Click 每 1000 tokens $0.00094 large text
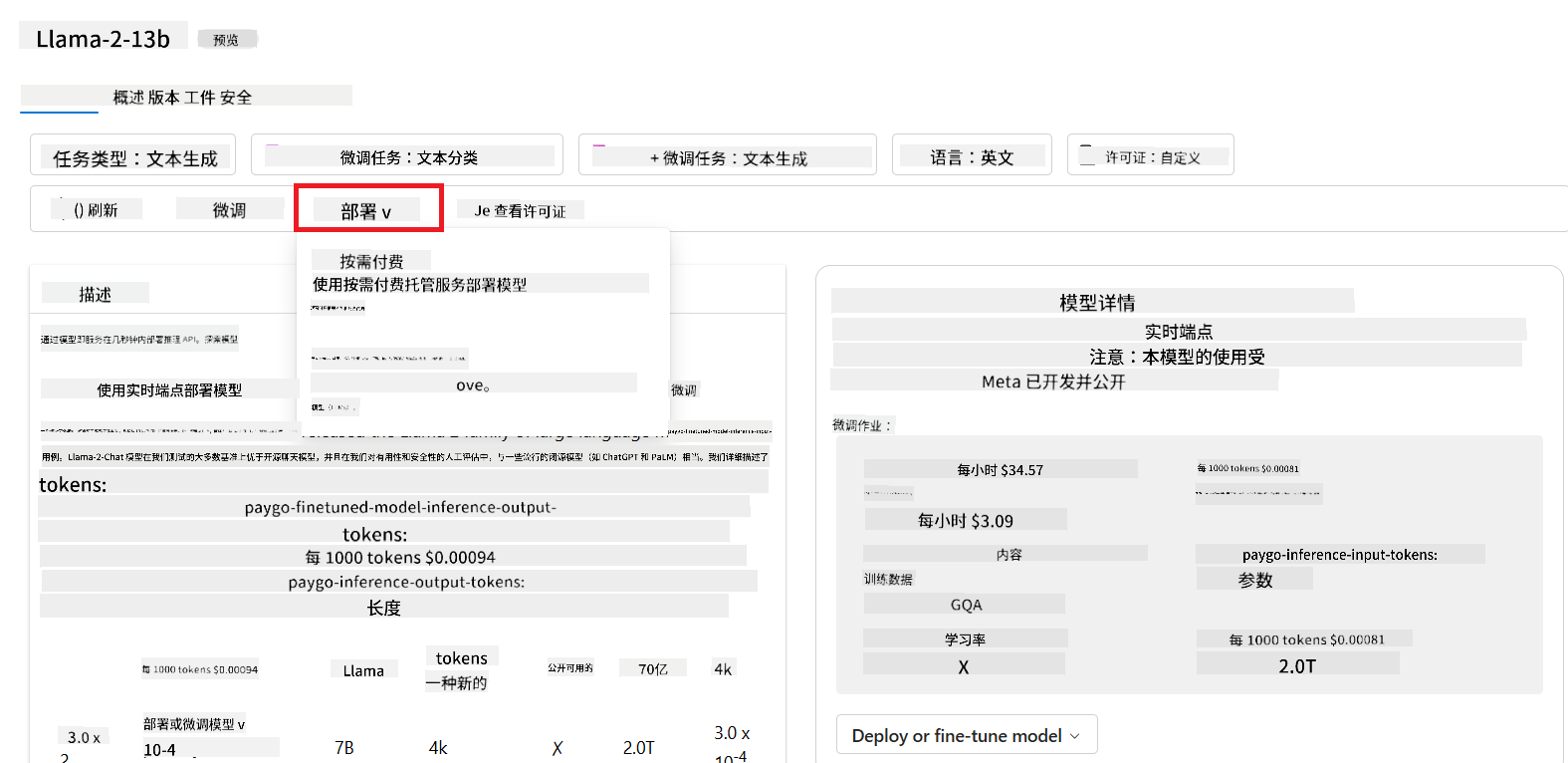 400,557
